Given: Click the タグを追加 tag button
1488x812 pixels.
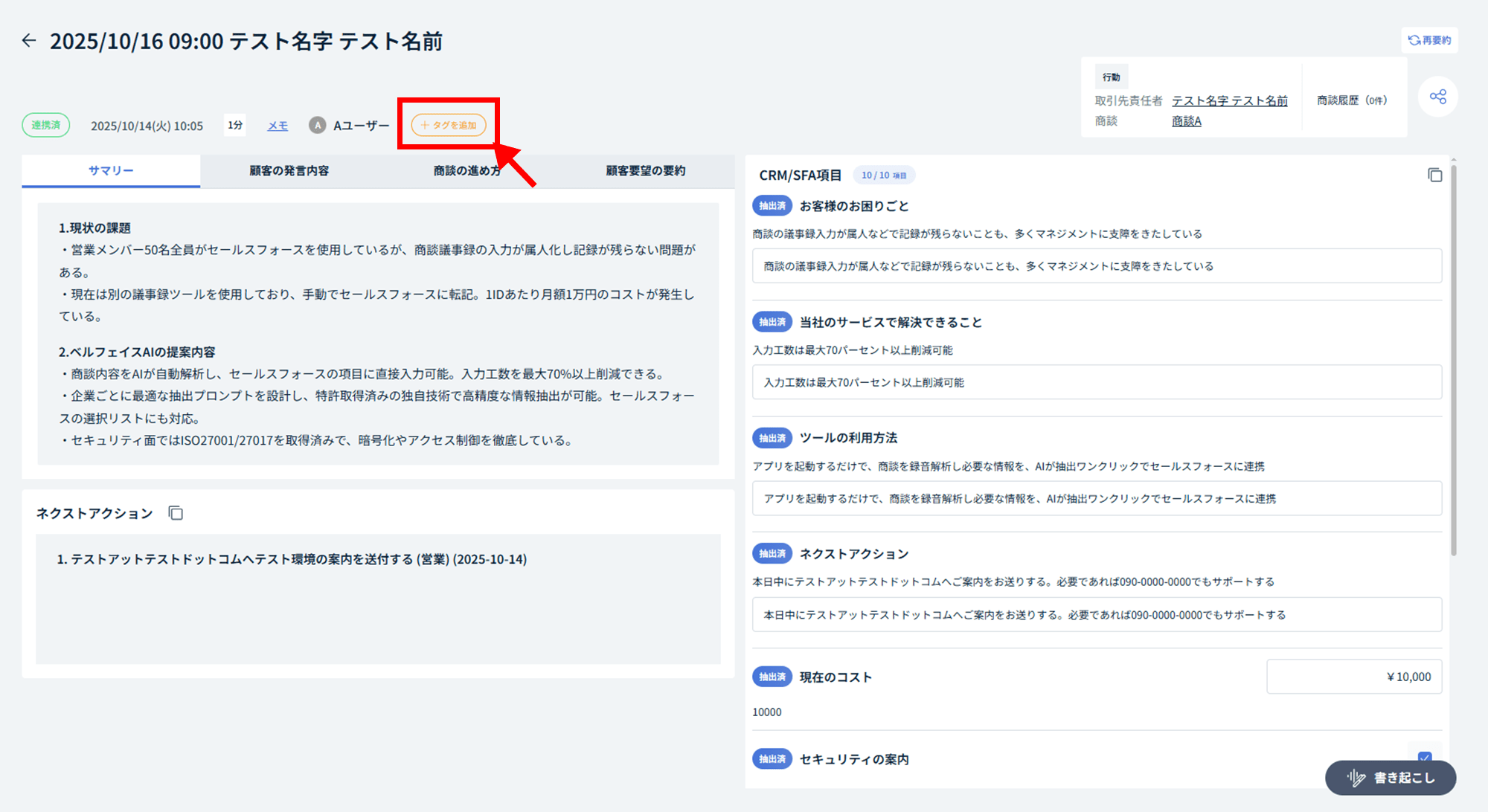Looking at the screenshot, I should (449, 125).
